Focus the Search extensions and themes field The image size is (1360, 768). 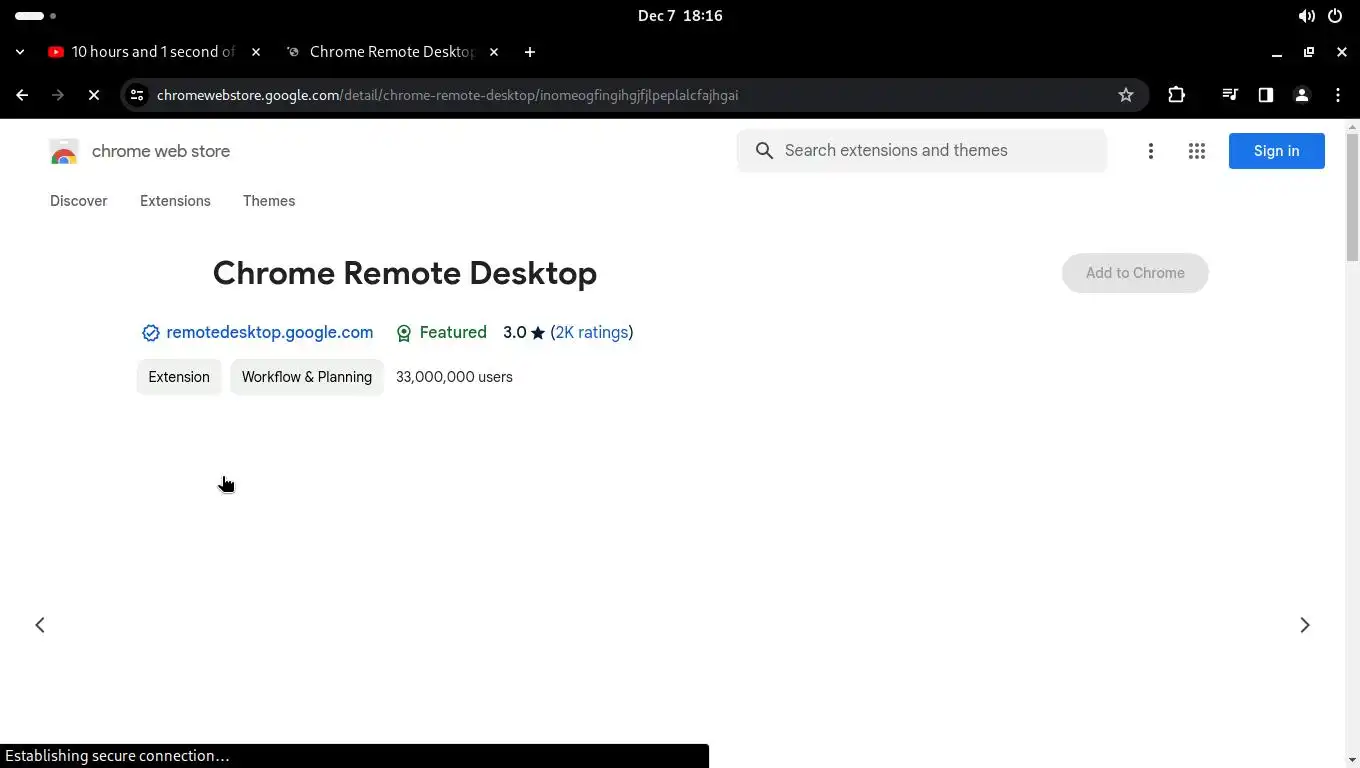coord(922,151)
